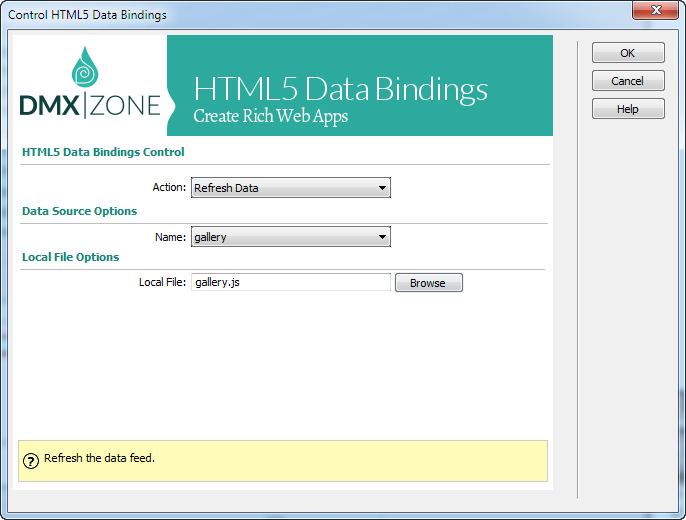
Task: Confirm the dialog with the OK button
Action: click(628, 53)
